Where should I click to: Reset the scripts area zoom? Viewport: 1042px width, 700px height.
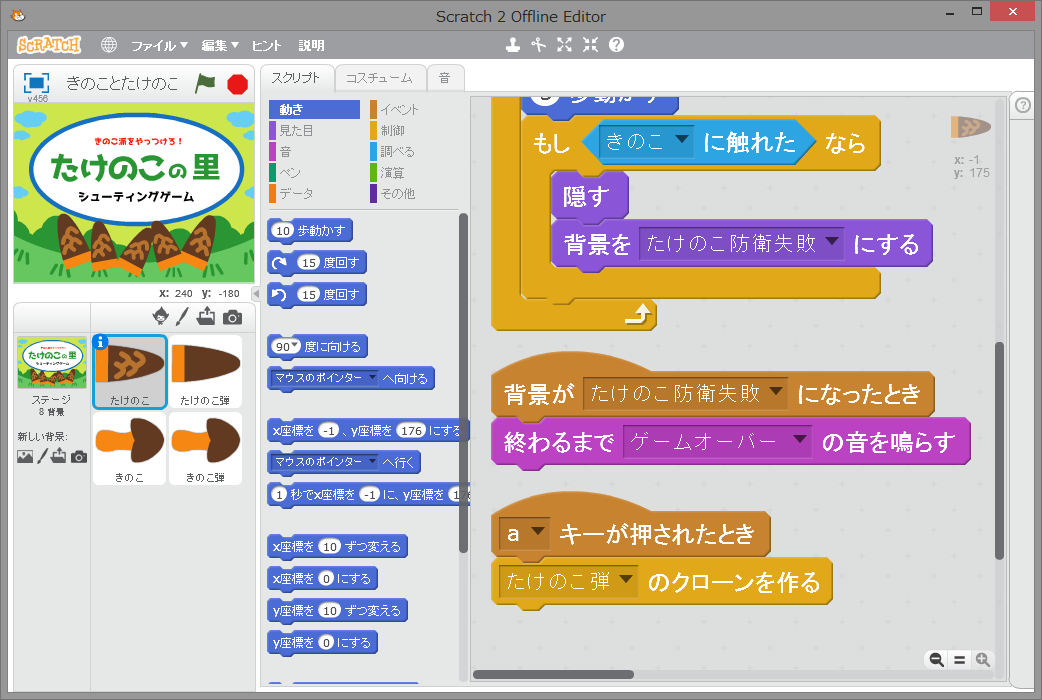pos(960,659)
